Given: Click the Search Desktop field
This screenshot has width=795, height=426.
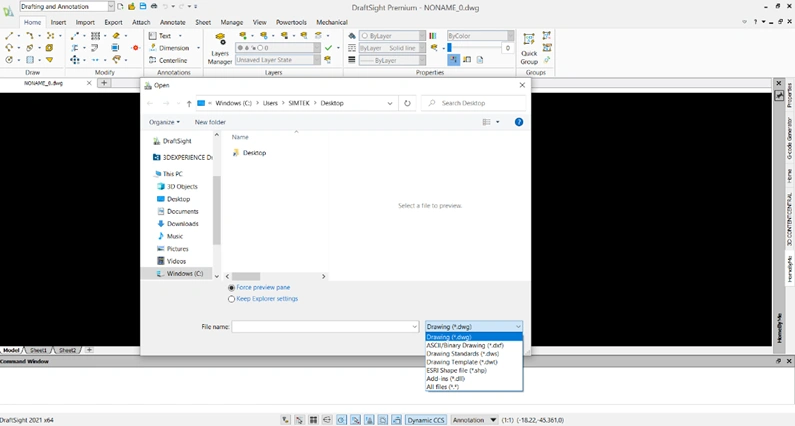Looking at the screenshot, I should [473, 103].
